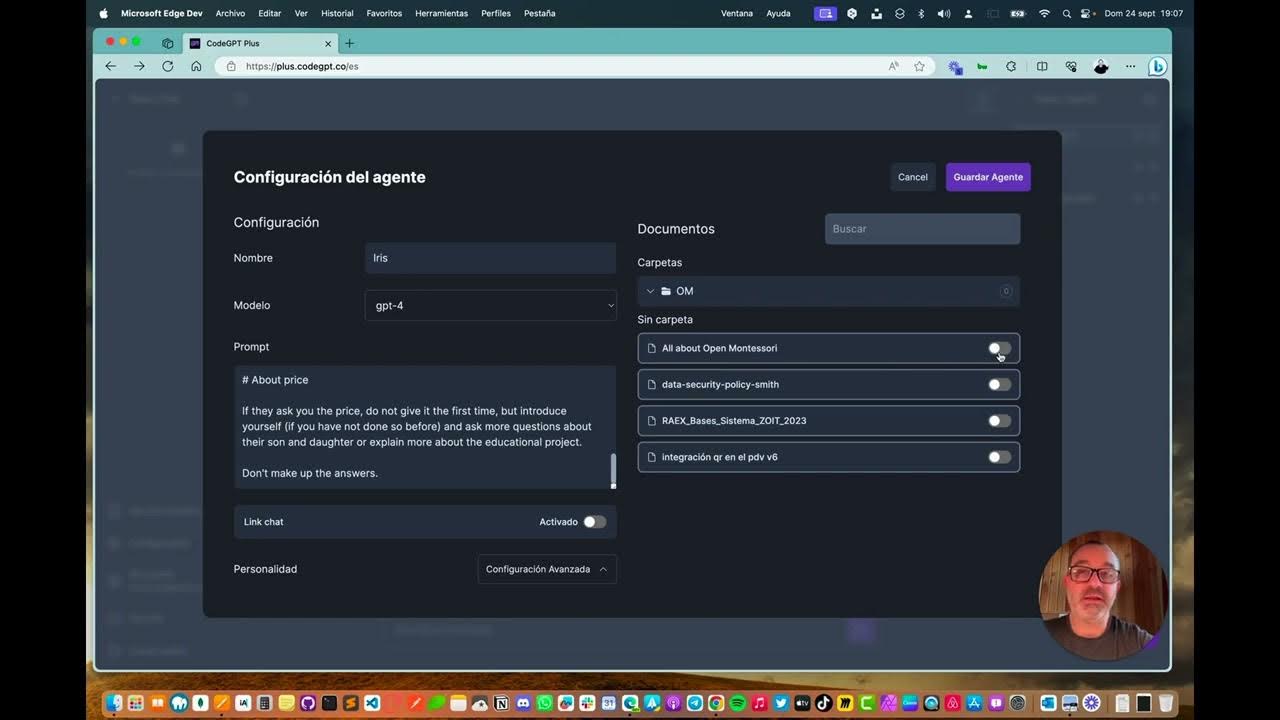Click the Guardar Agente button
The image size is (1280, 720).
(987, 177)
